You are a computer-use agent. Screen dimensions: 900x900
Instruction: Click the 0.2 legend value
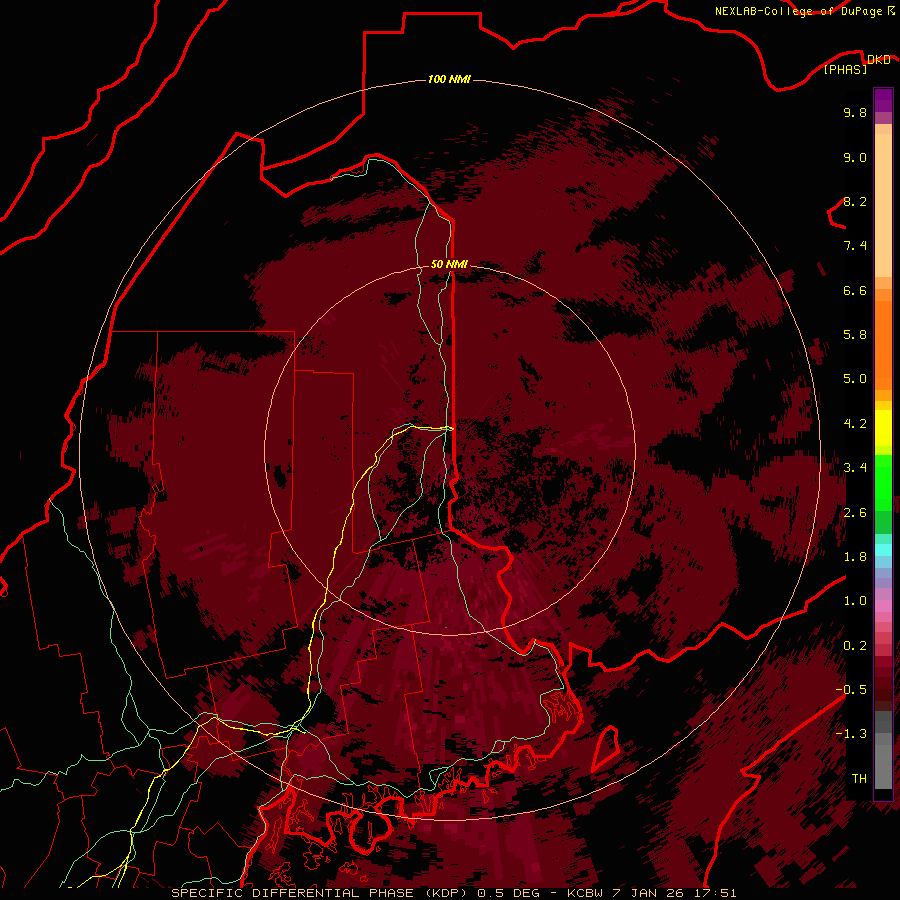855,646
